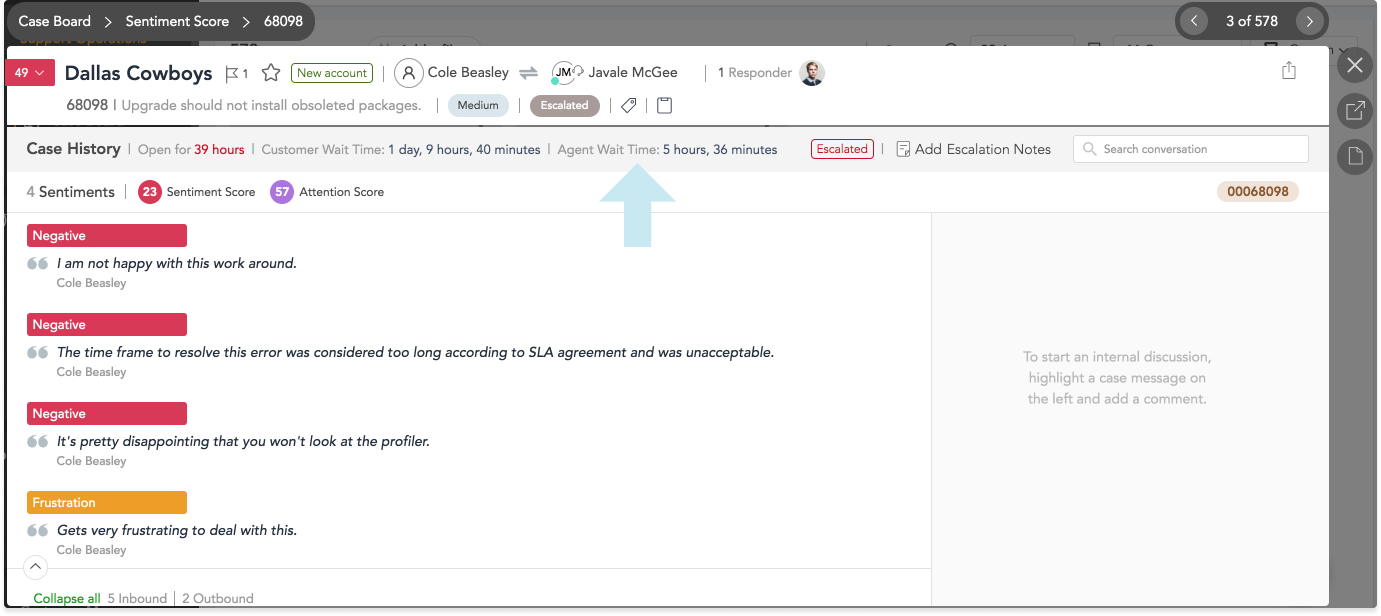Click the Medium priority pill
1381x616 pixels.
pyautogui.click(x=478, y=105)
